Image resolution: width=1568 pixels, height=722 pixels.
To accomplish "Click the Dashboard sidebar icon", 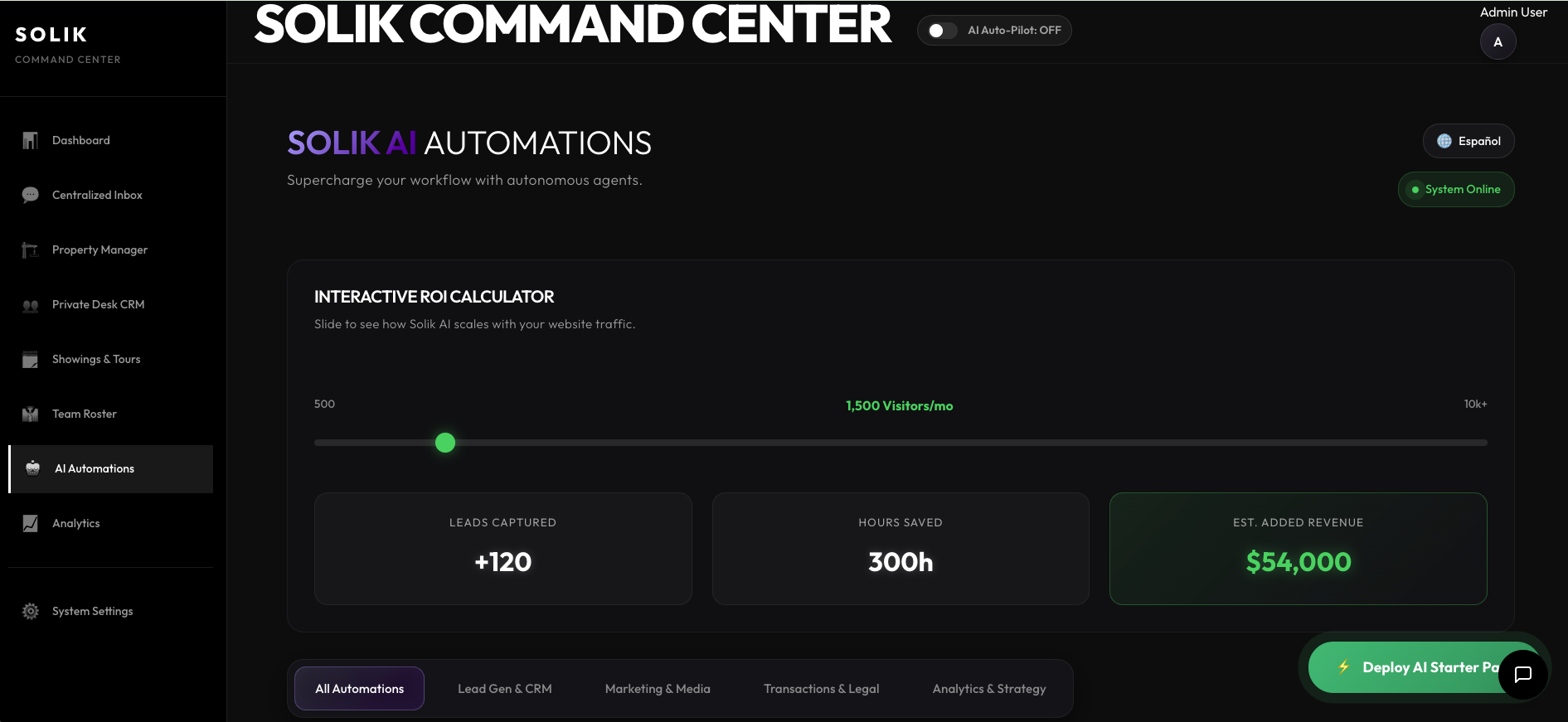I will 31,140.
